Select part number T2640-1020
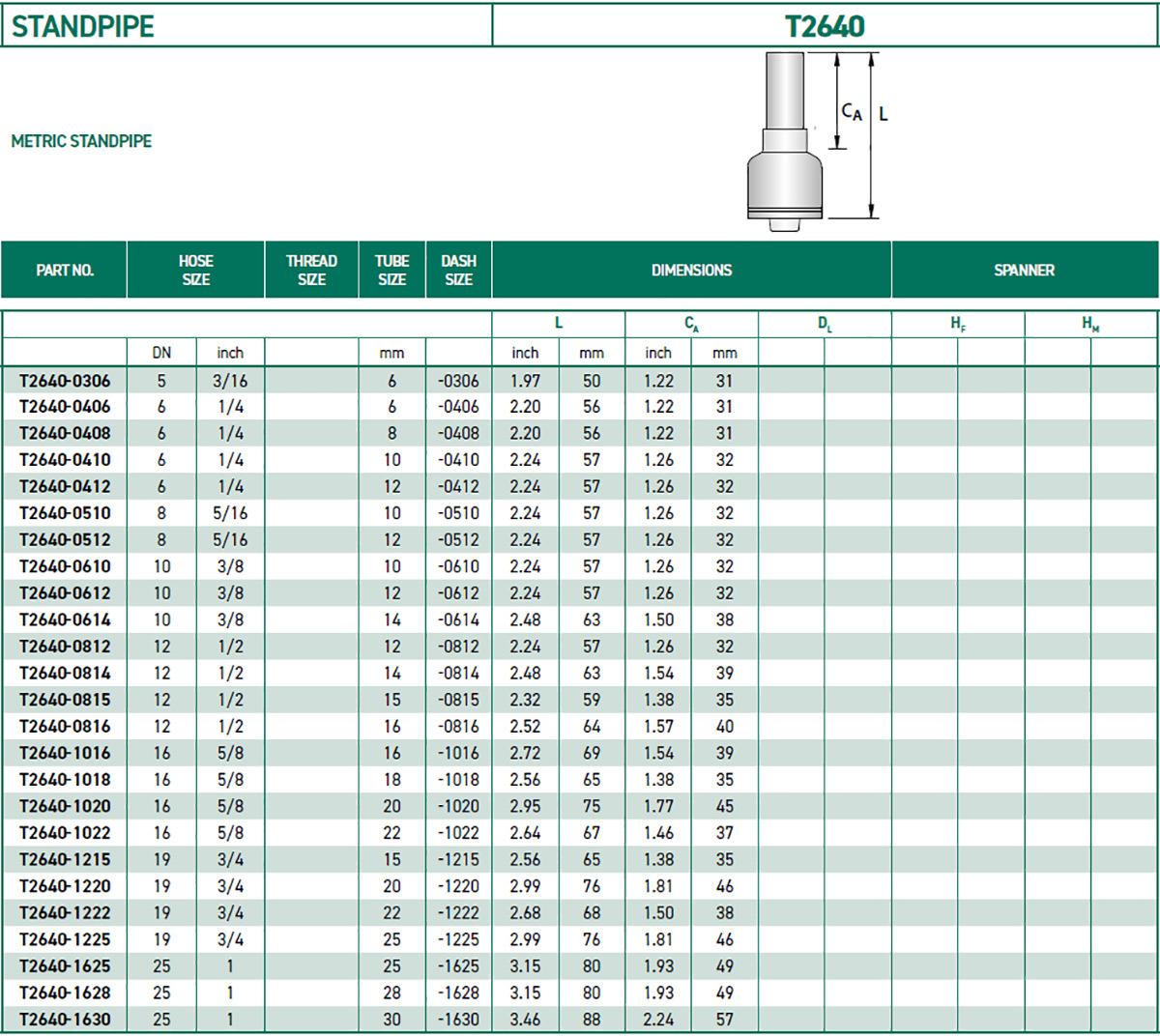Viewport: 1160px width, 1036px height. (65, 806)
